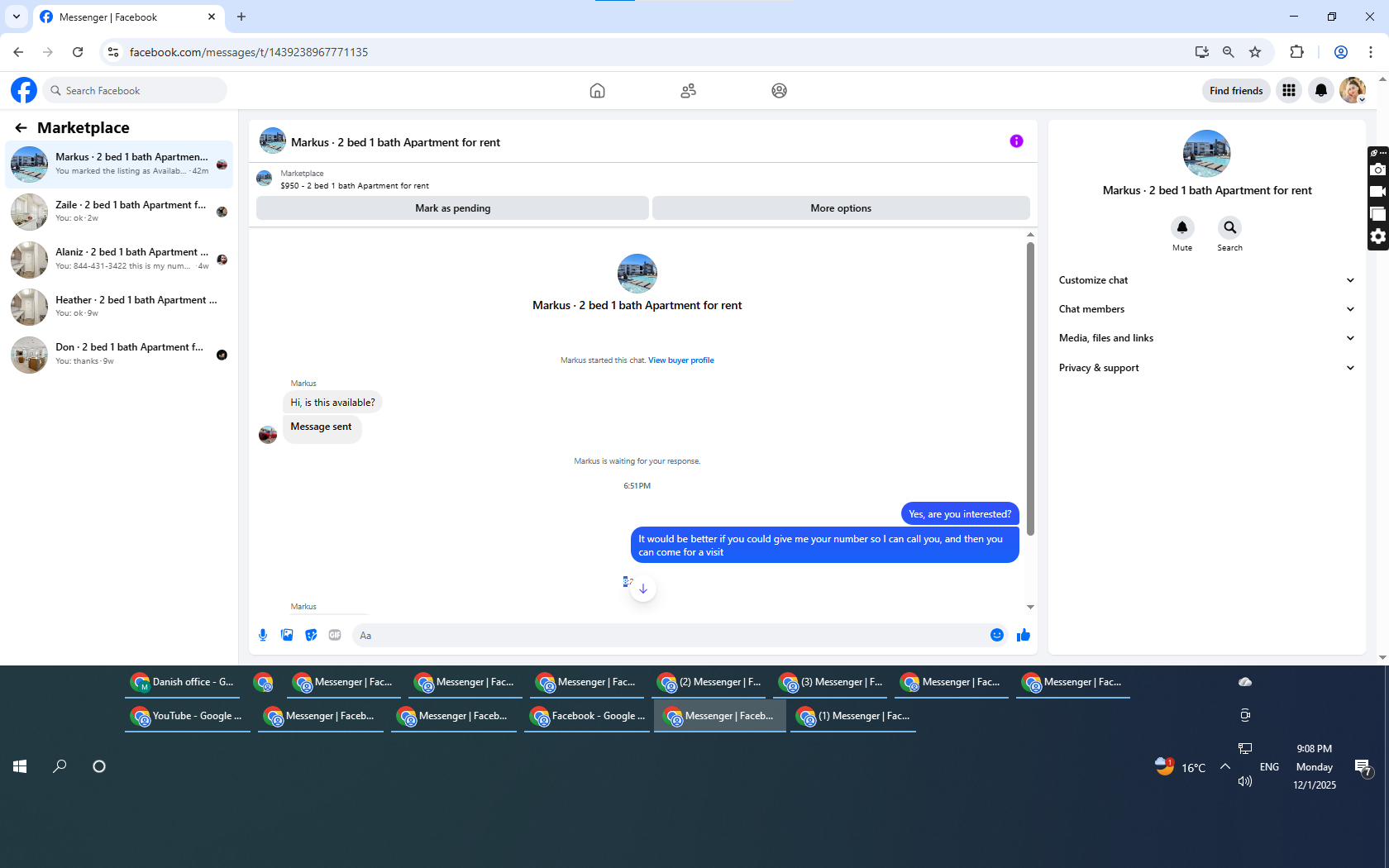Start recording with floating video icon
Viewport: 1389px width, 868px height.
pos(1377,192)
